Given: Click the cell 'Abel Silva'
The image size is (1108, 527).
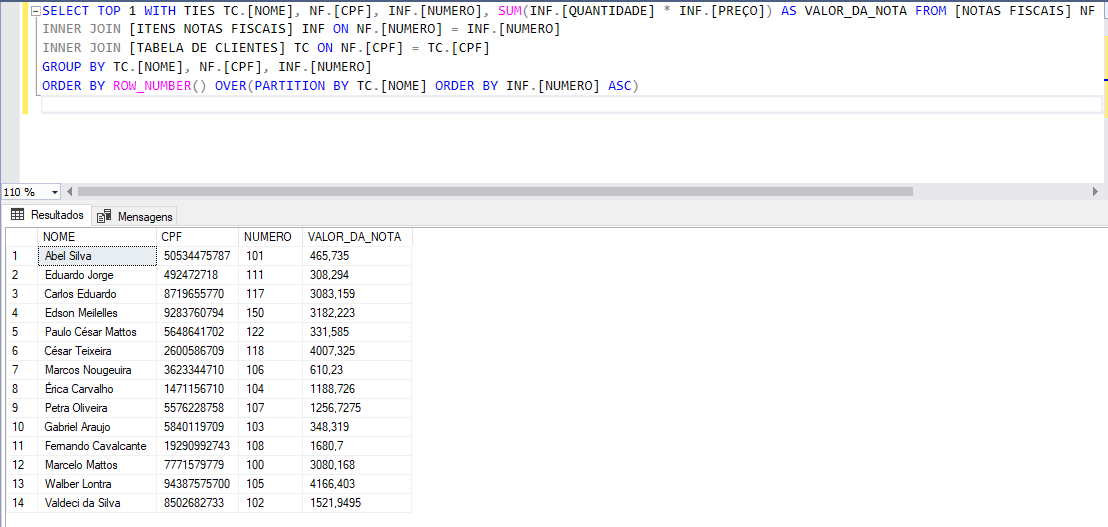Looking at the screenshot, I should (x=97, y=256).
